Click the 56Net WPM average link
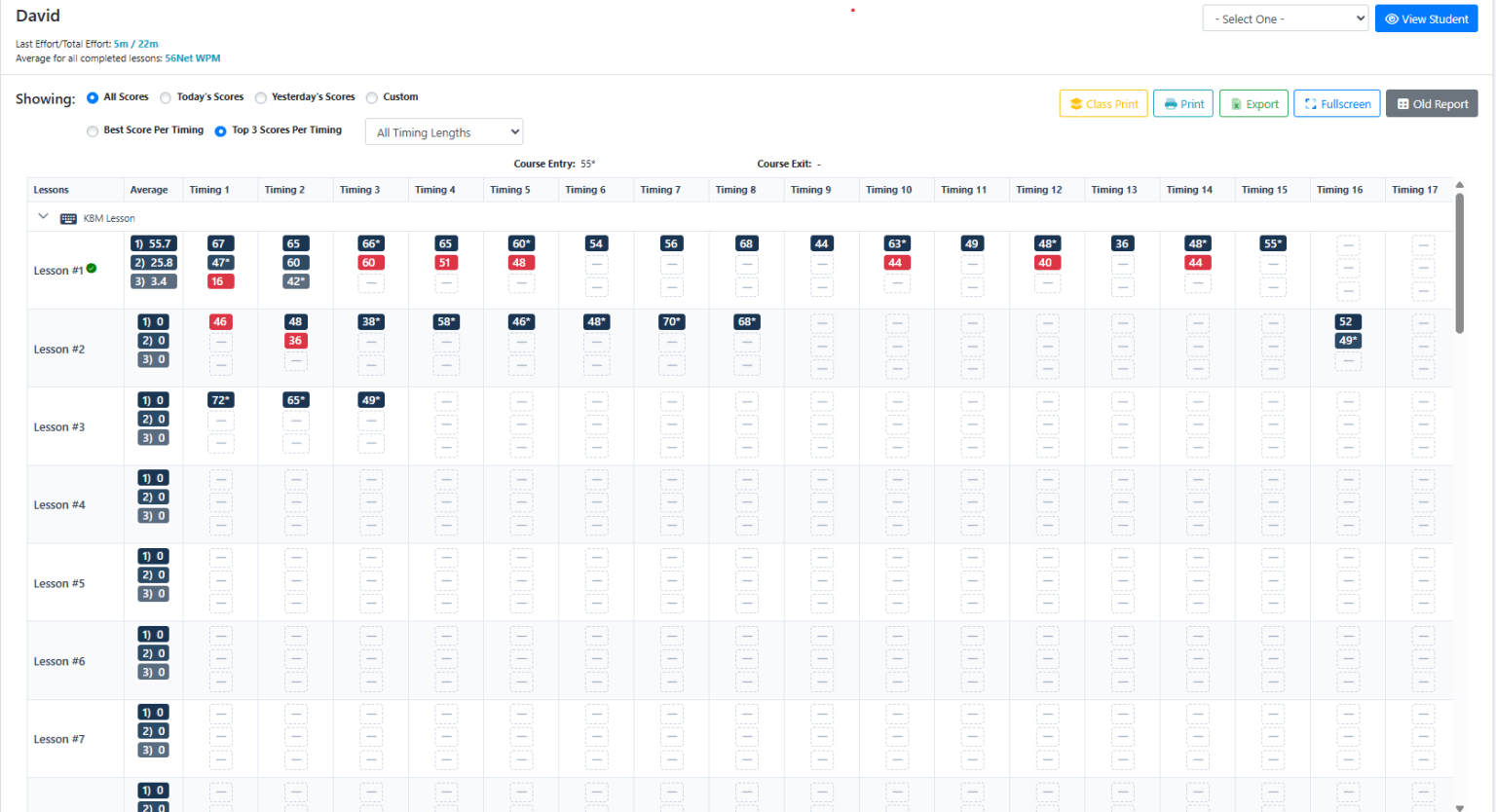Image resolution: width=1496 pixels, height=812 pixels. pos(193,58)
